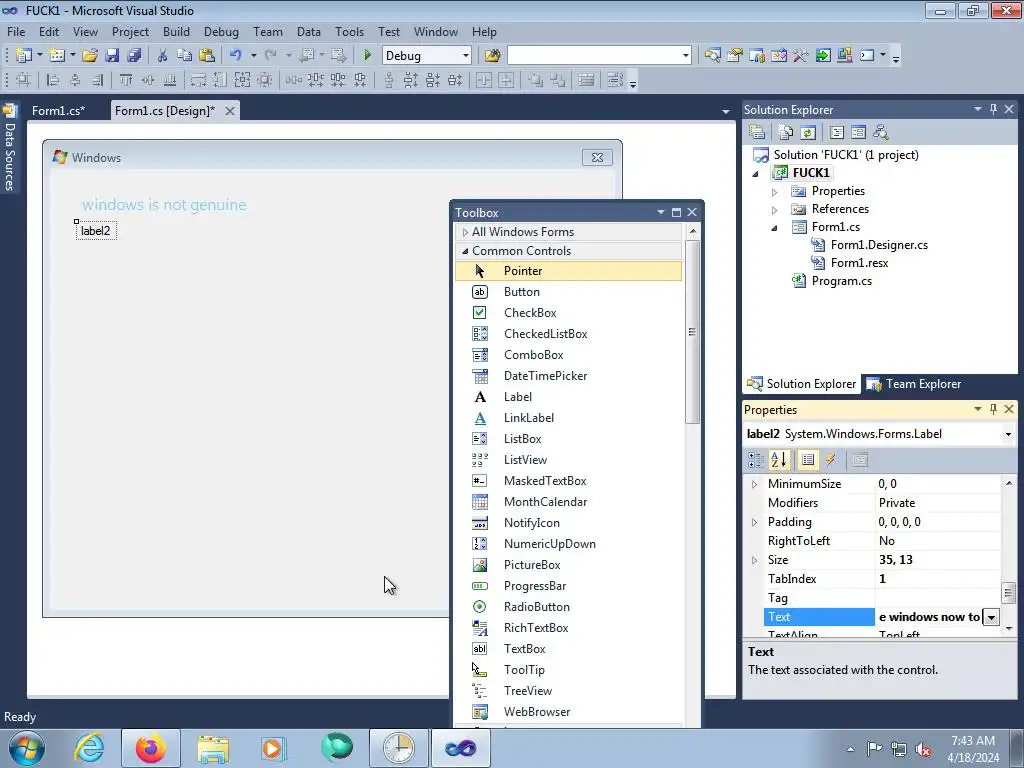Click the Tab Order icon in layout toolbar
Image resolution: width=1024 pixels, height=768 pixels.
pos(615,80)
